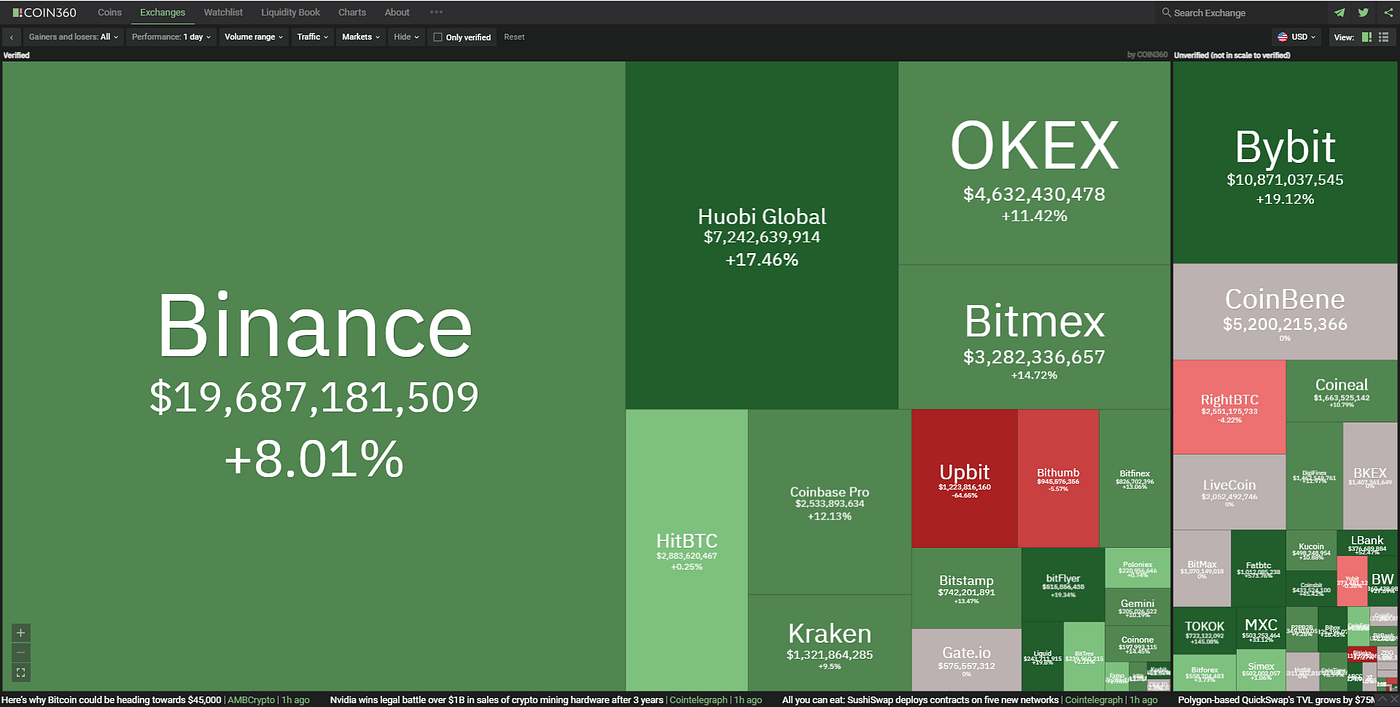Image resolution: width=1400 pixels, height=707 pixels.
Task: Open the Volume range dropdown
Action: 254,37
